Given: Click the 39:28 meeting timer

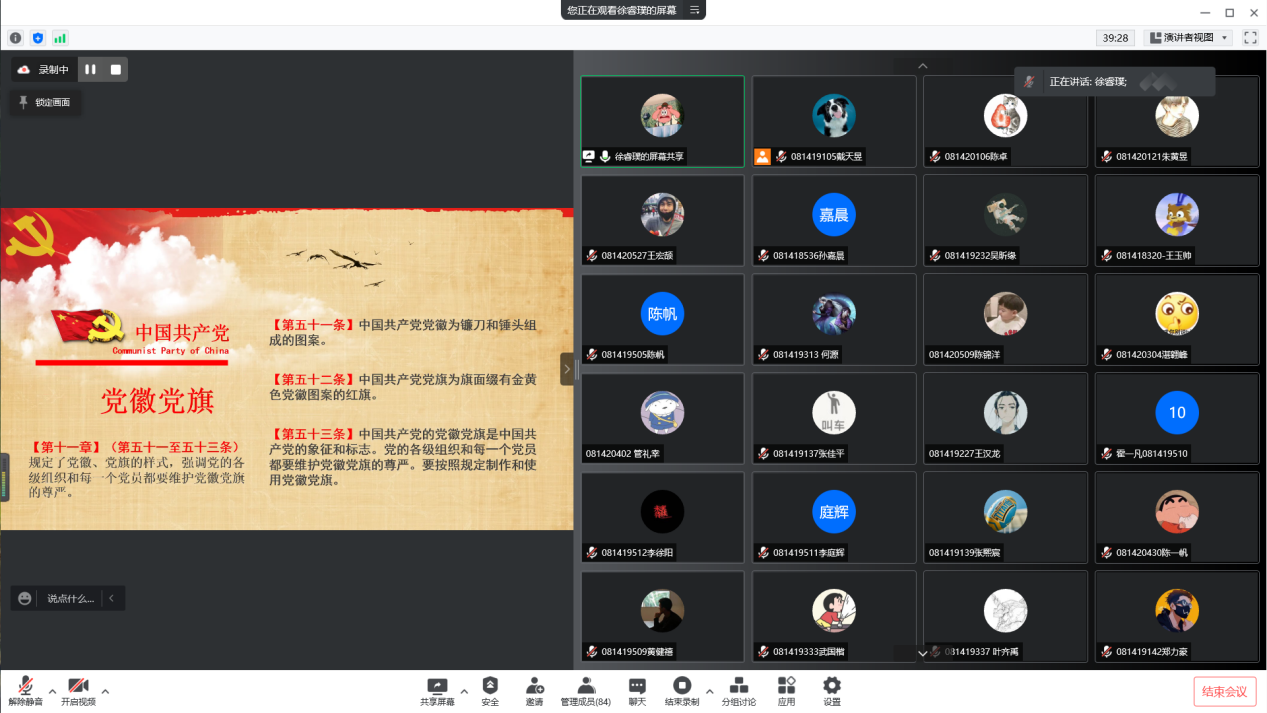Looking at the screenshot, I should (1115, 38).
